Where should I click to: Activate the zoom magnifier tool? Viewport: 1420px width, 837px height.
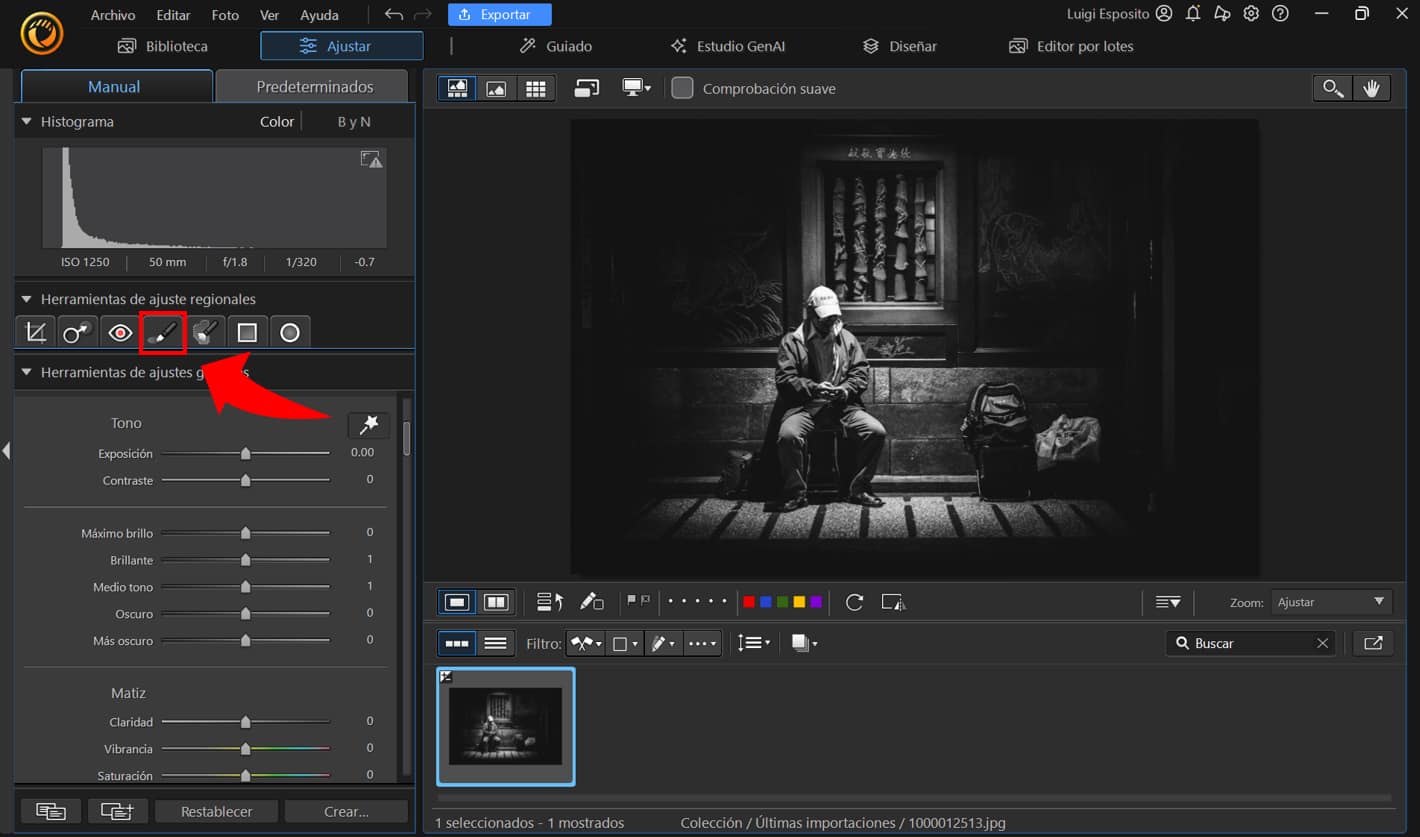pyautogui.click(x=1332, y=88)
